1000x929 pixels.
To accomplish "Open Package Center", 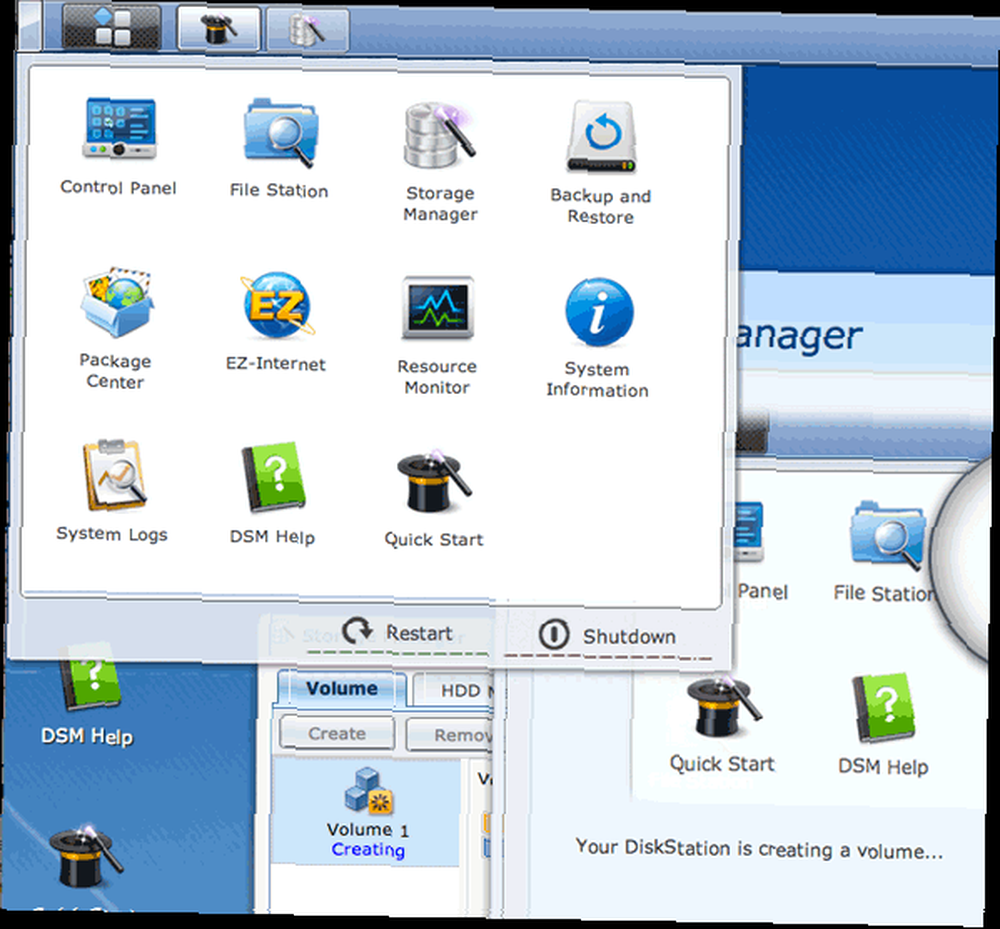I will click(115, 328).
